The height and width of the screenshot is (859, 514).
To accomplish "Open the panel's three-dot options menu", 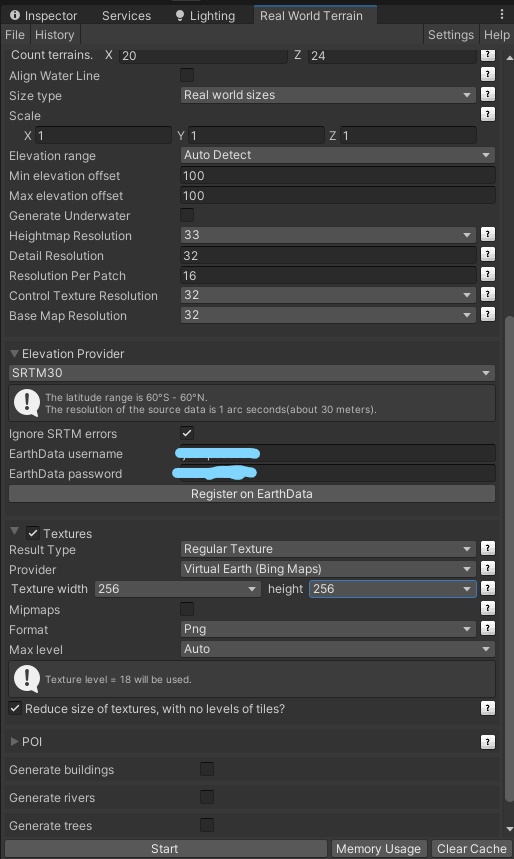I will [x=501, y=15].
